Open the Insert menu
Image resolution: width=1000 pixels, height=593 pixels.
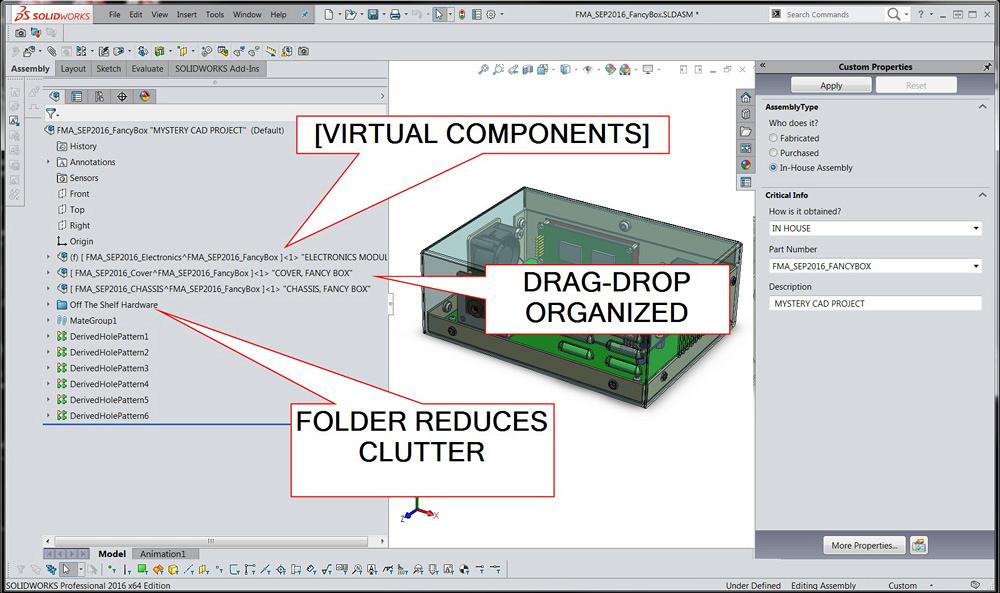186,14
